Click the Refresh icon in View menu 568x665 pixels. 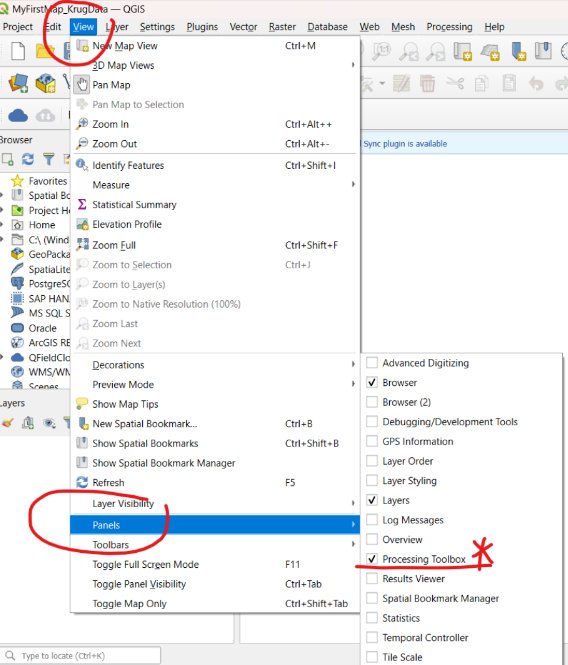click(x=82, y=482)
